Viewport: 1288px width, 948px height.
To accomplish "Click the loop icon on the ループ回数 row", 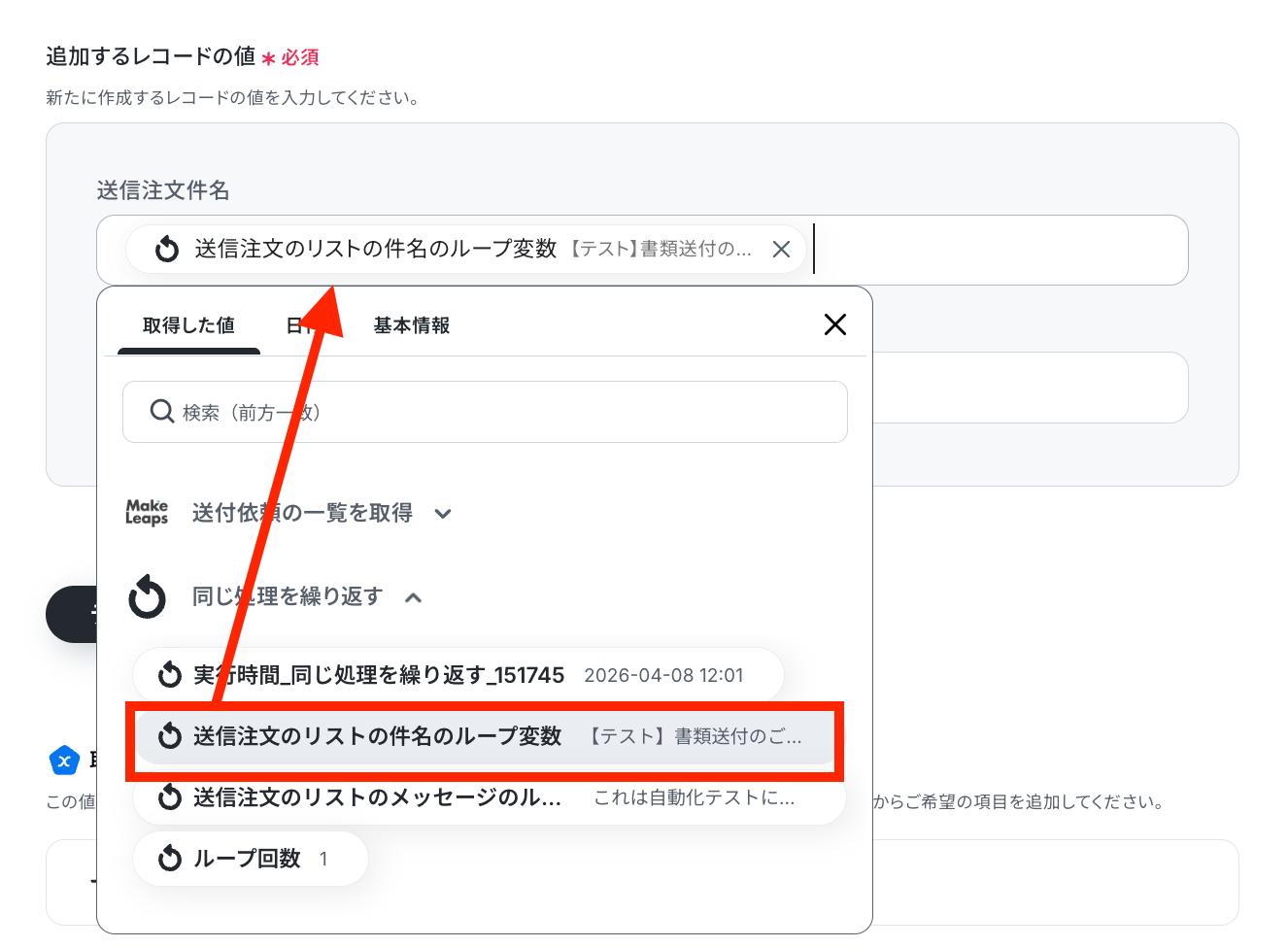I will tap(170, 859).
